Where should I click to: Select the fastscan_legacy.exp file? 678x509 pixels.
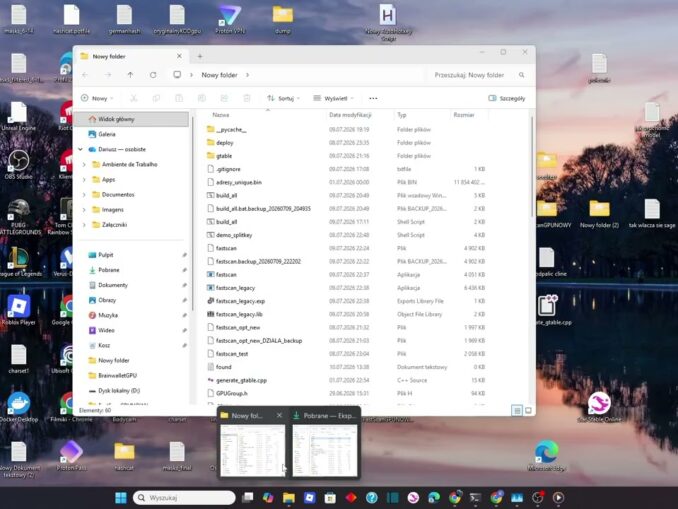346,301
